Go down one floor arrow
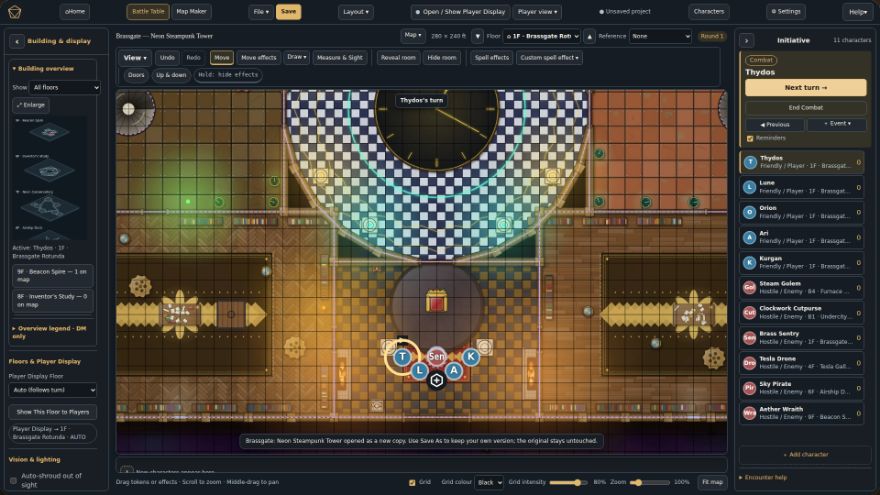The height and width of the screenshot is (495, 880). tap(477, 36)
